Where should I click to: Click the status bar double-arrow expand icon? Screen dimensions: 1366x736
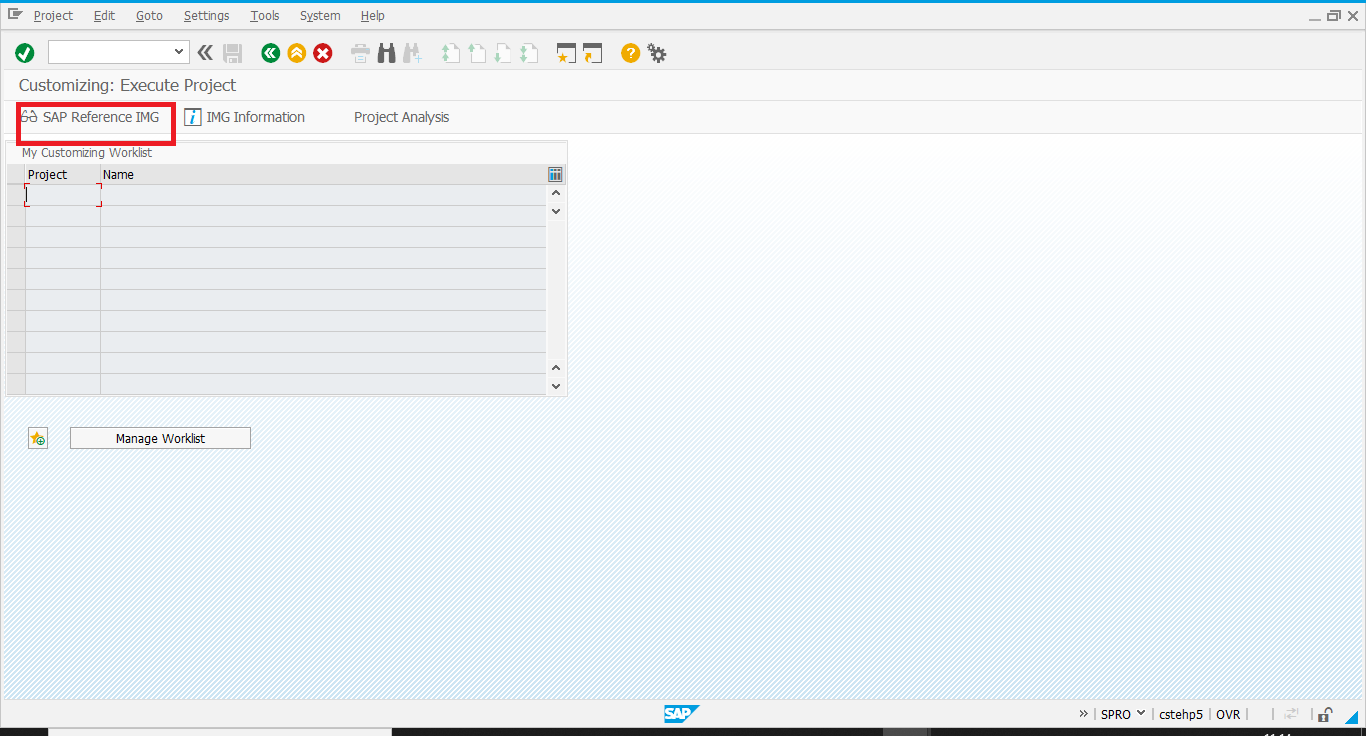(x=1084, y=714)
